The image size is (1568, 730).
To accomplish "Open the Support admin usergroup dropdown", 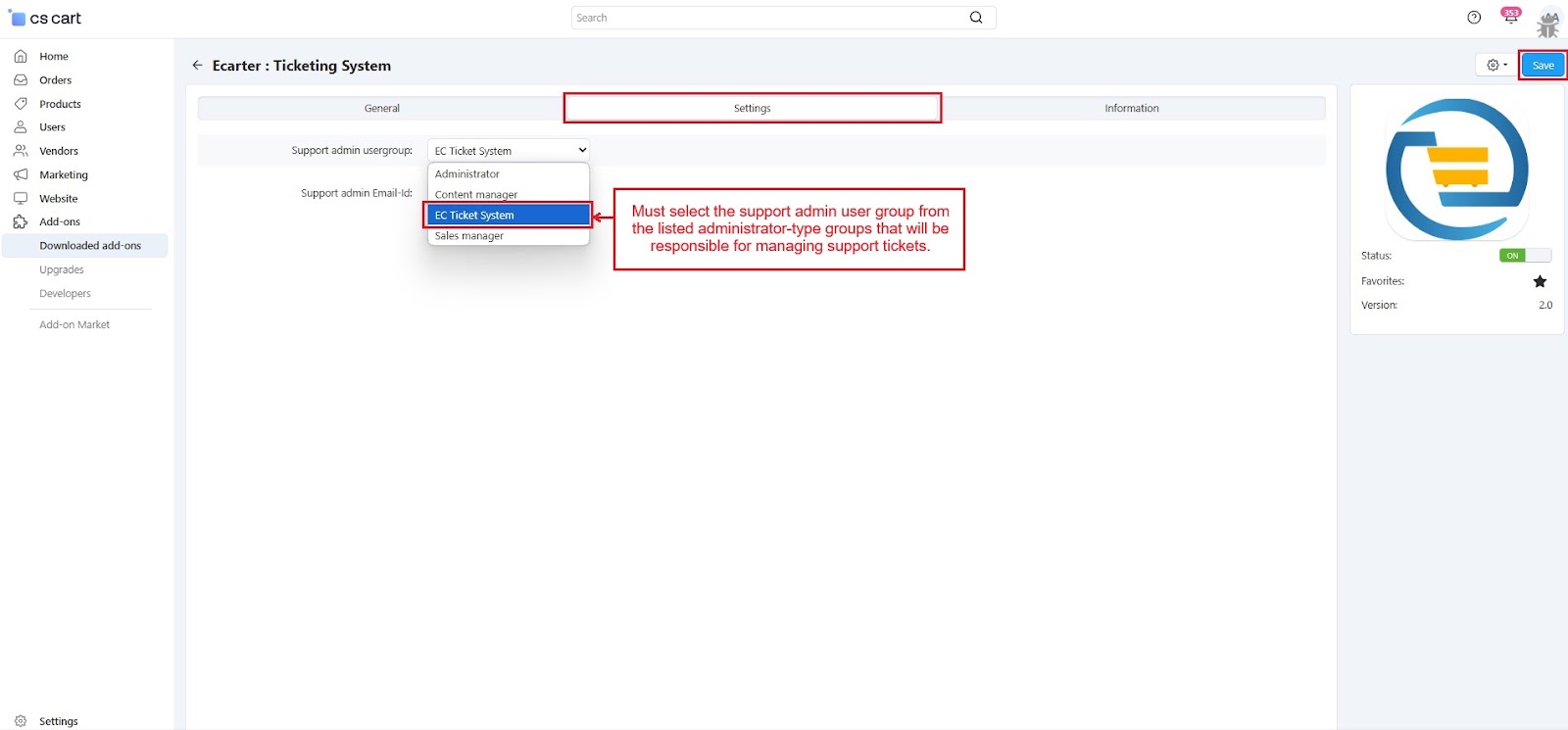I will tap(509, 150).
